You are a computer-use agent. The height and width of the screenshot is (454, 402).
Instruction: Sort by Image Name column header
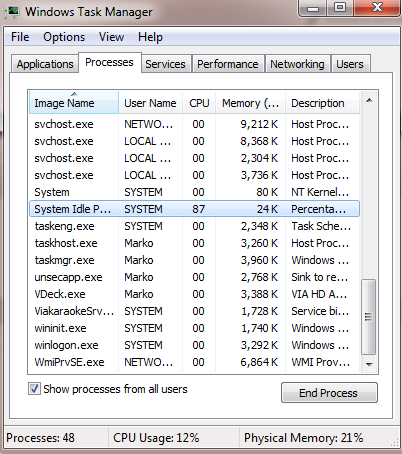click(74, 103)
